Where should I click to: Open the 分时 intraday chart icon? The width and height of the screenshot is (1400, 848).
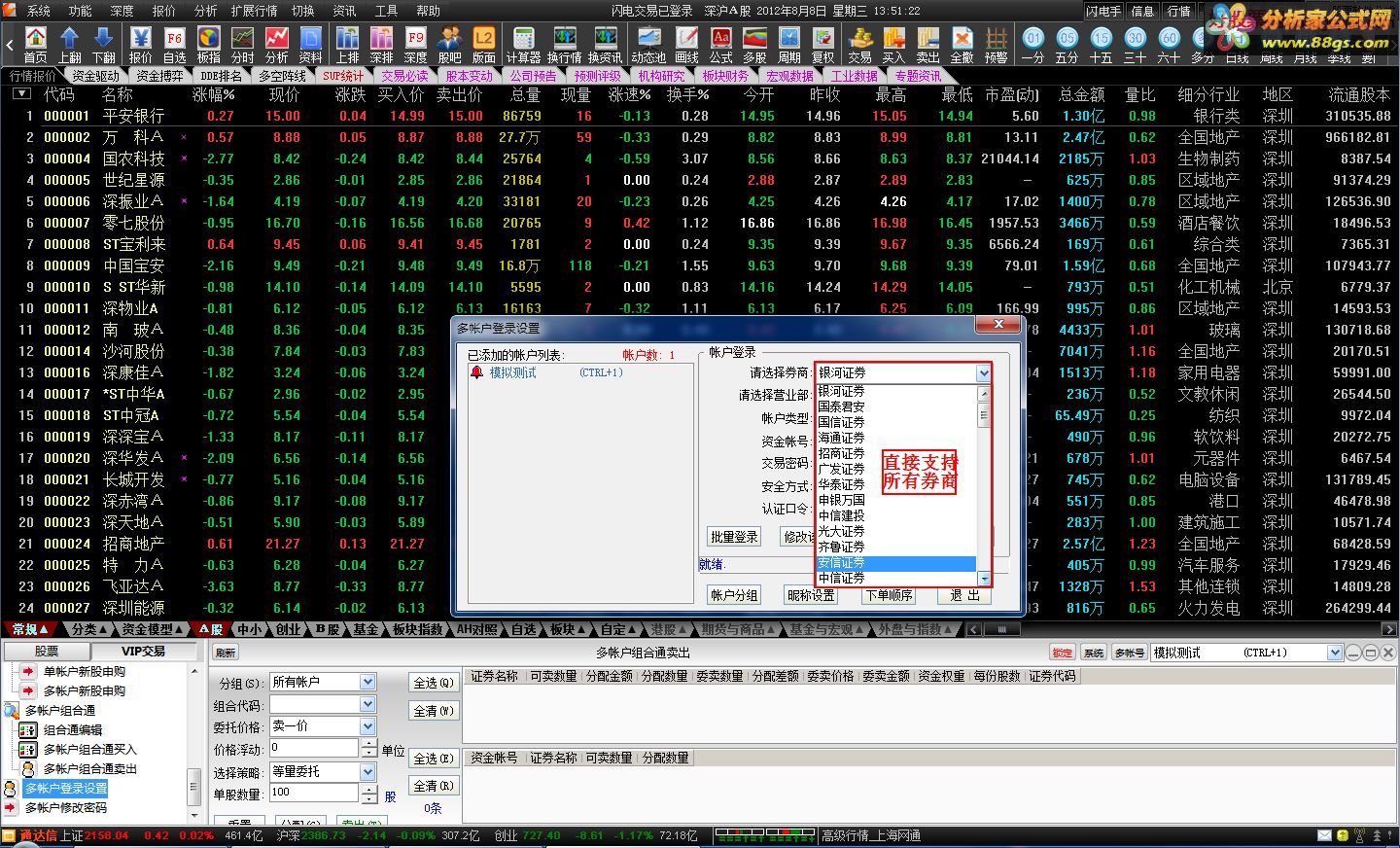(x=243, y=44)
